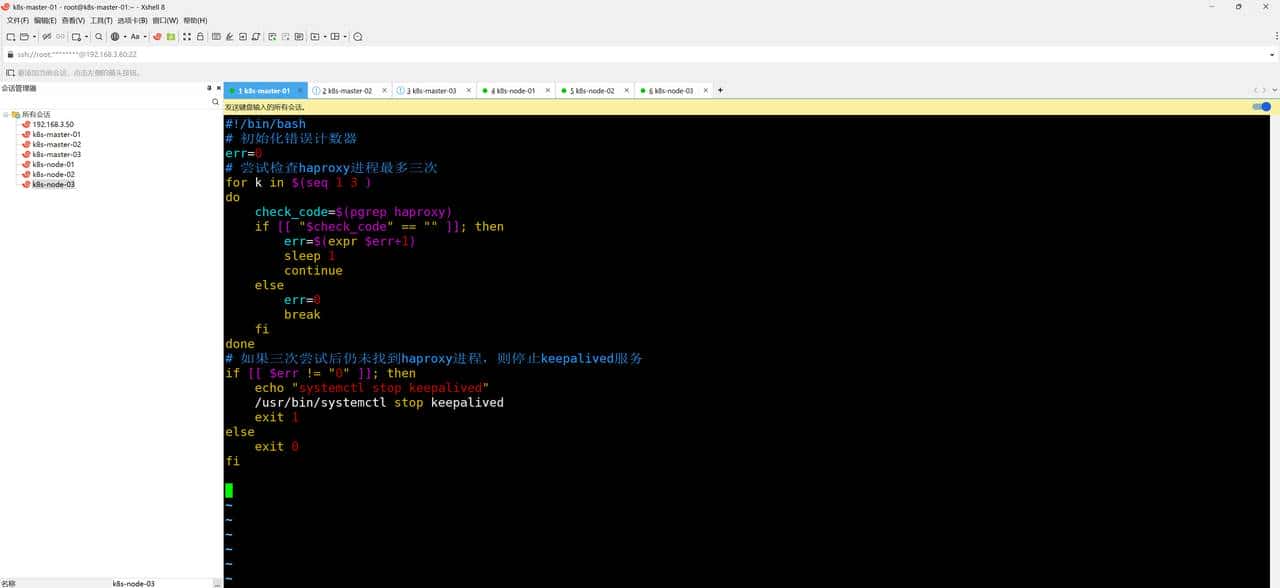Click the reconnect icon in the toolbar
The width and height of the screenshot is (1280, 588).
click(58, 36)
